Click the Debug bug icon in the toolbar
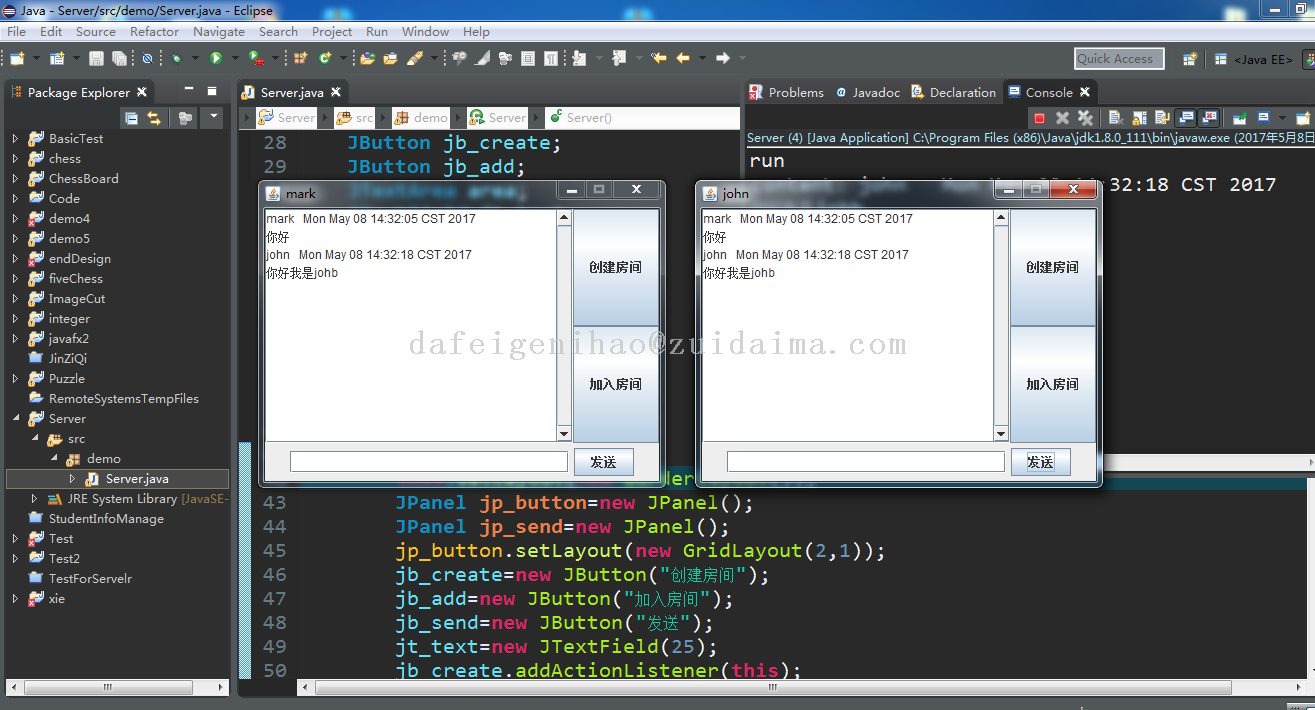Screen dimensions: 1315x710 click(x=175, y=58)
